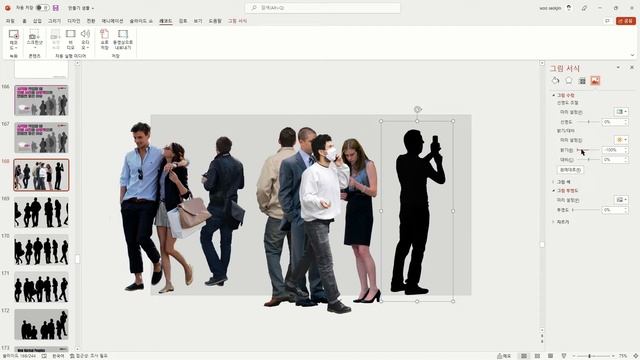Viewport: 640px width, 360px height.
Task: Click the red Share button
Action: [x=626, y=21]
